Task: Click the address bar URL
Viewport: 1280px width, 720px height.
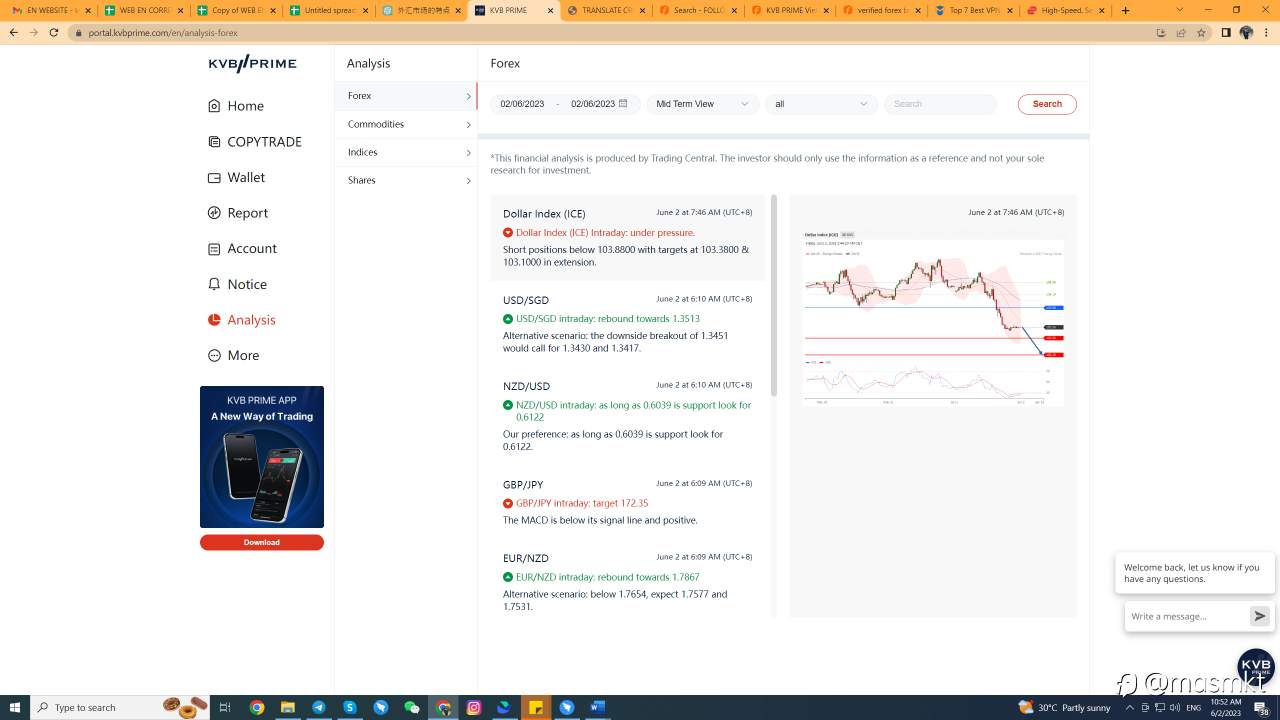Action: (163, 33)
